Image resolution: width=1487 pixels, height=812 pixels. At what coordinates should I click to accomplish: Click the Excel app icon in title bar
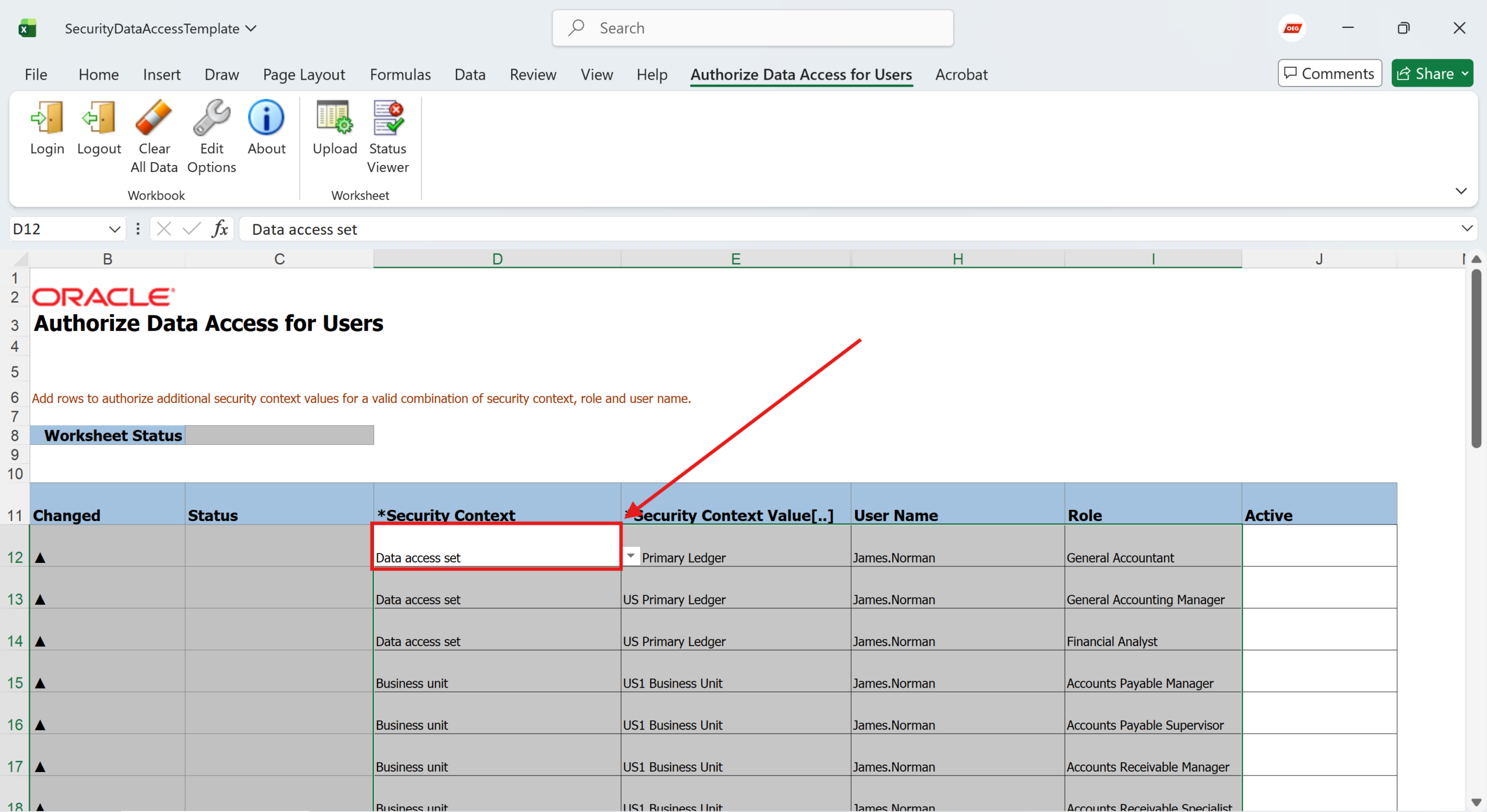[x=27, y=28]
